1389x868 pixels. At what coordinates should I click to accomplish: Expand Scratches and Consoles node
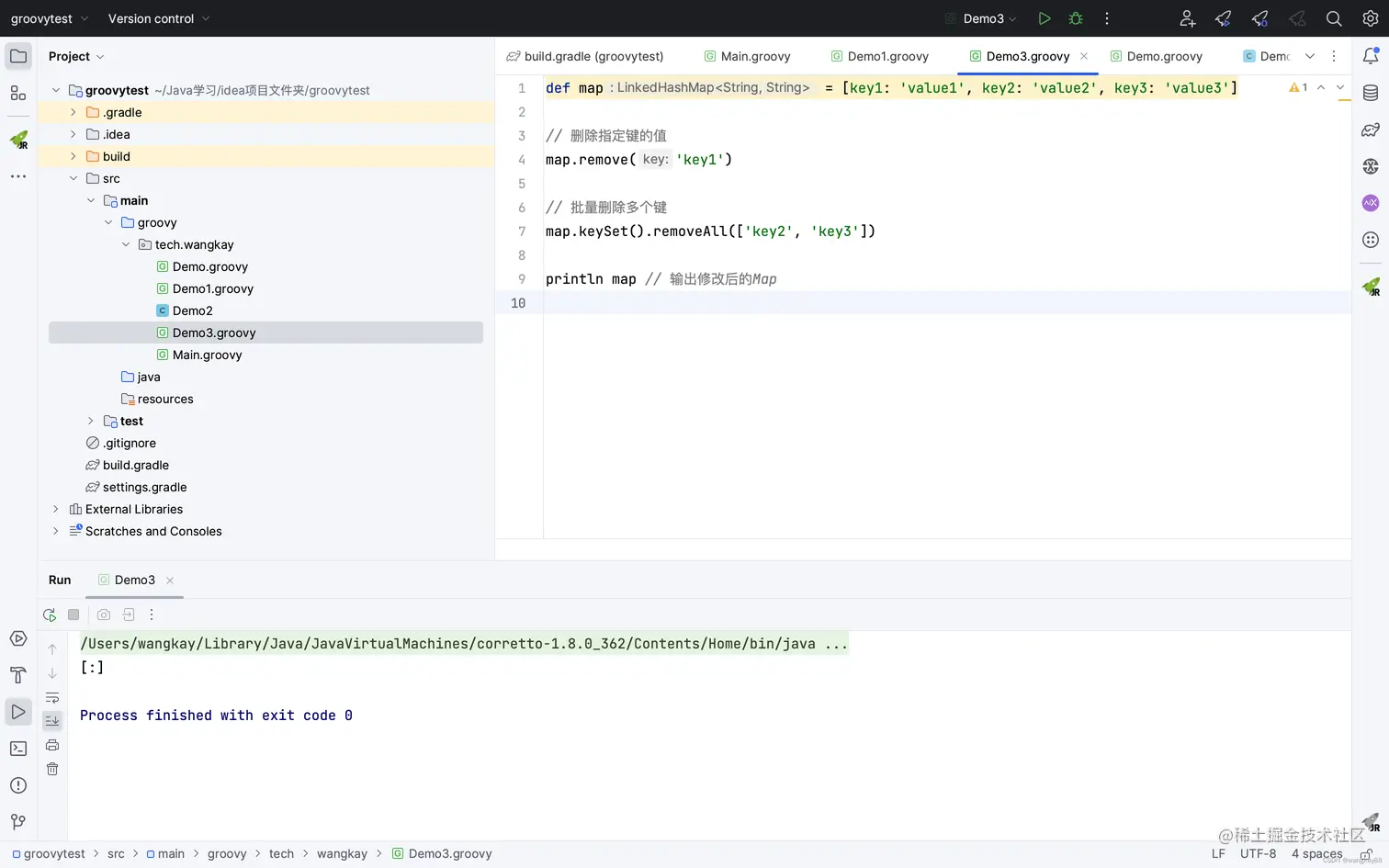(56, 531)
